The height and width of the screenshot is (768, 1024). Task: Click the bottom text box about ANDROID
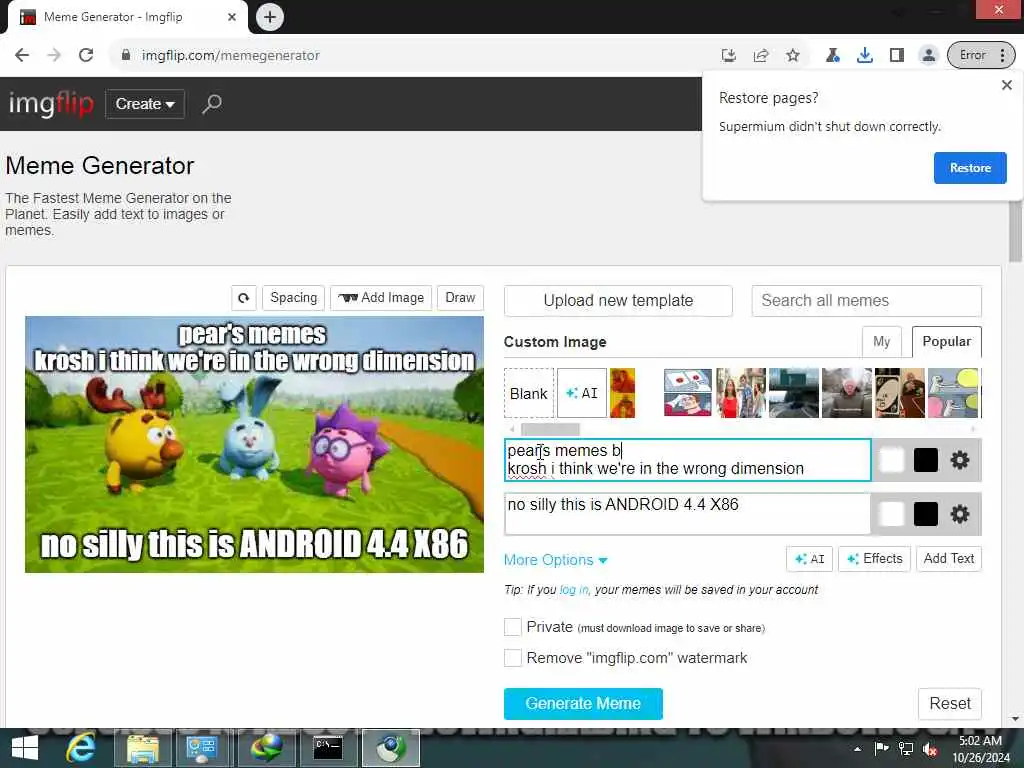coord(688,514)
